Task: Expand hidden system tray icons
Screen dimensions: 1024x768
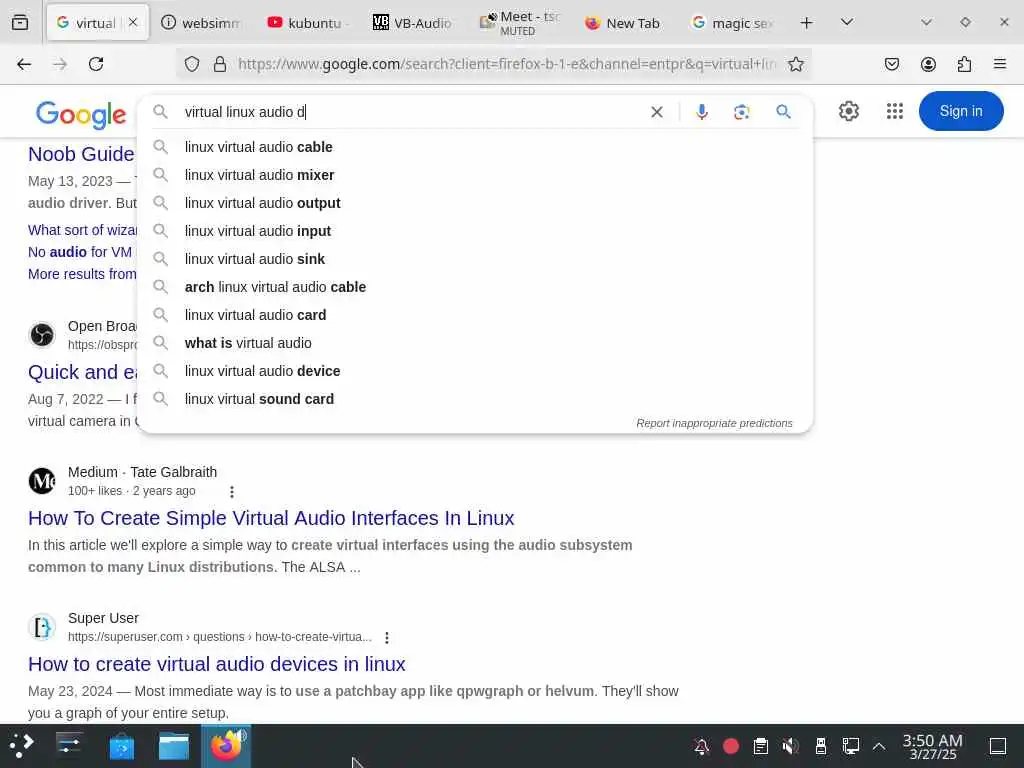Action: (879, 746)
